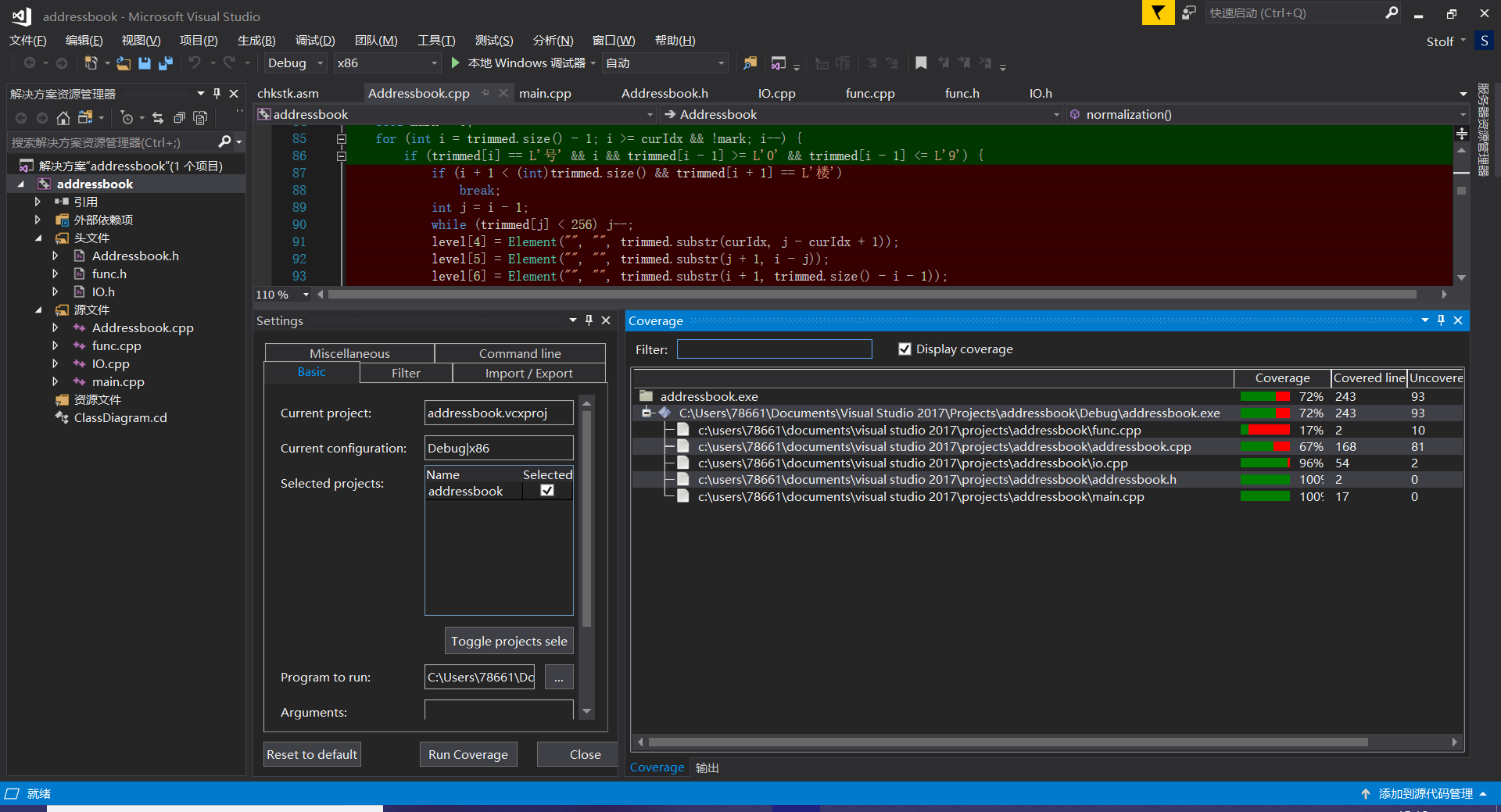
Task: Click 添加到源代码管理 in the status bar
Action: pos(1425,793)
